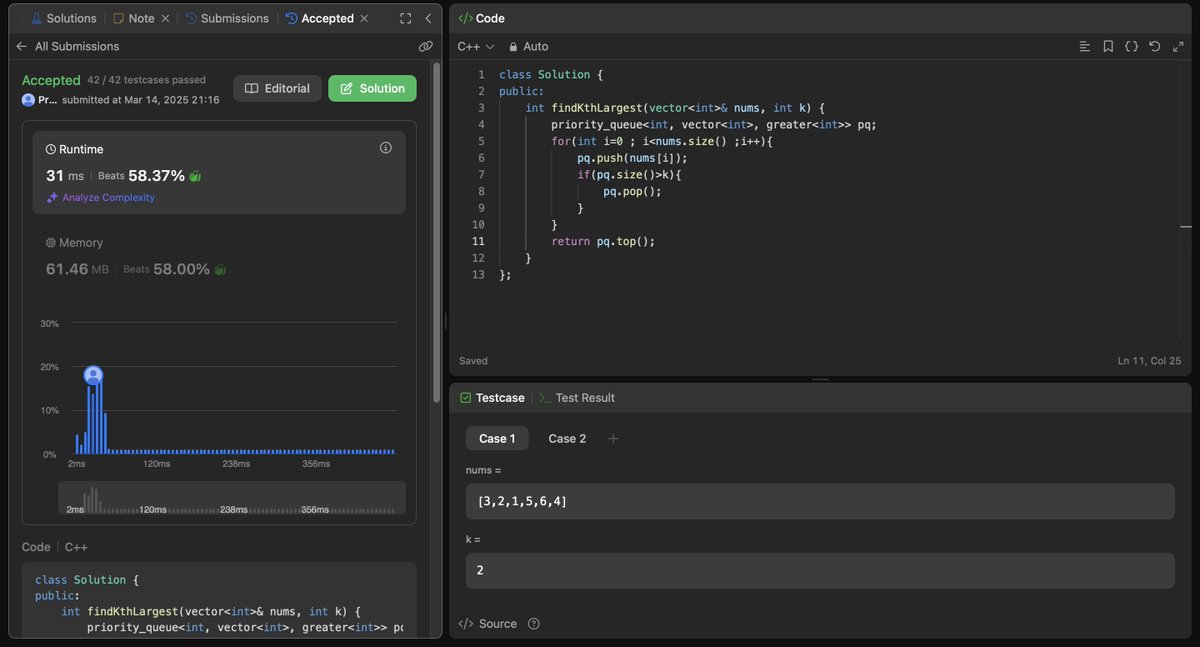Click the 'class Solution {' editor line
This screenshot has width=1200, height=647.
(551, 74)
